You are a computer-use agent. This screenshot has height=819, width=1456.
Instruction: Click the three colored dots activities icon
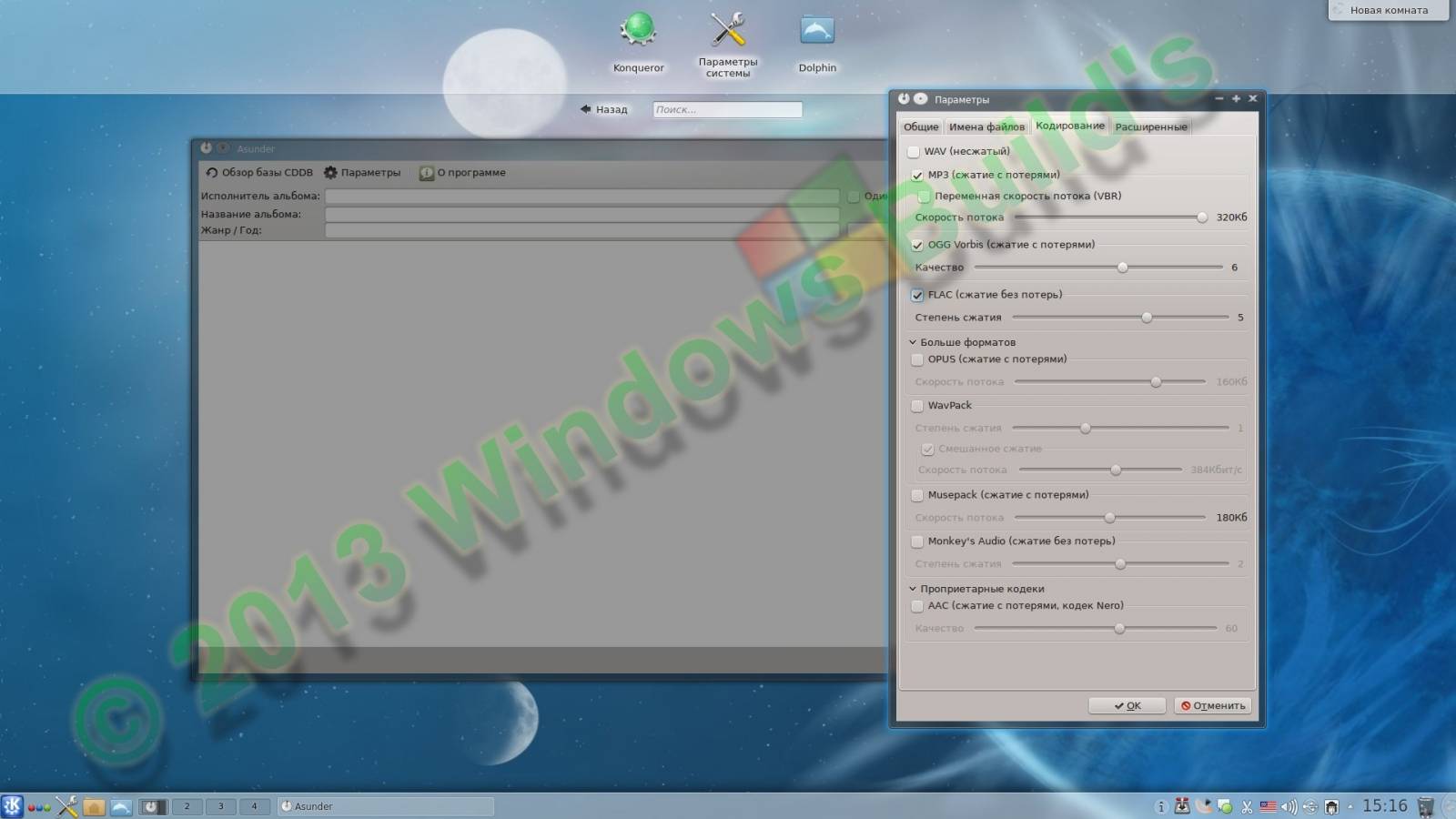(x=39, y=807)
